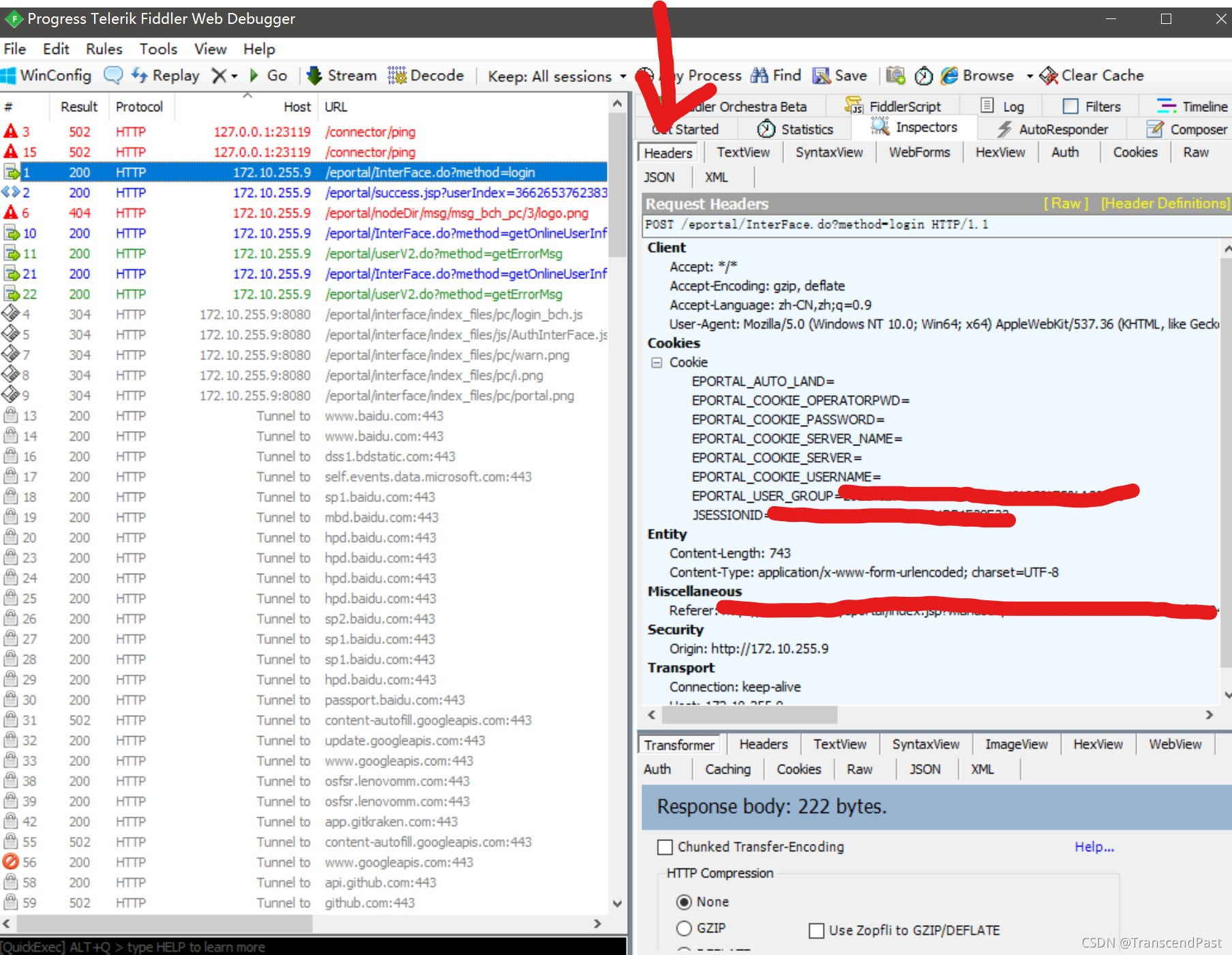Image resolution: width=1232 pixels, height=955 pixels.
Task: Click the Help... link in Transformer
Action: pyautogui.click(x=1094, y=847)
